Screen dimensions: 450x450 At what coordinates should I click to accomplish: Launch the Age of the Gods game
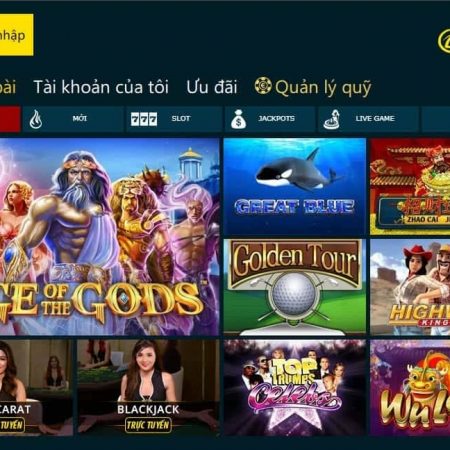click(x=109, y=237)
